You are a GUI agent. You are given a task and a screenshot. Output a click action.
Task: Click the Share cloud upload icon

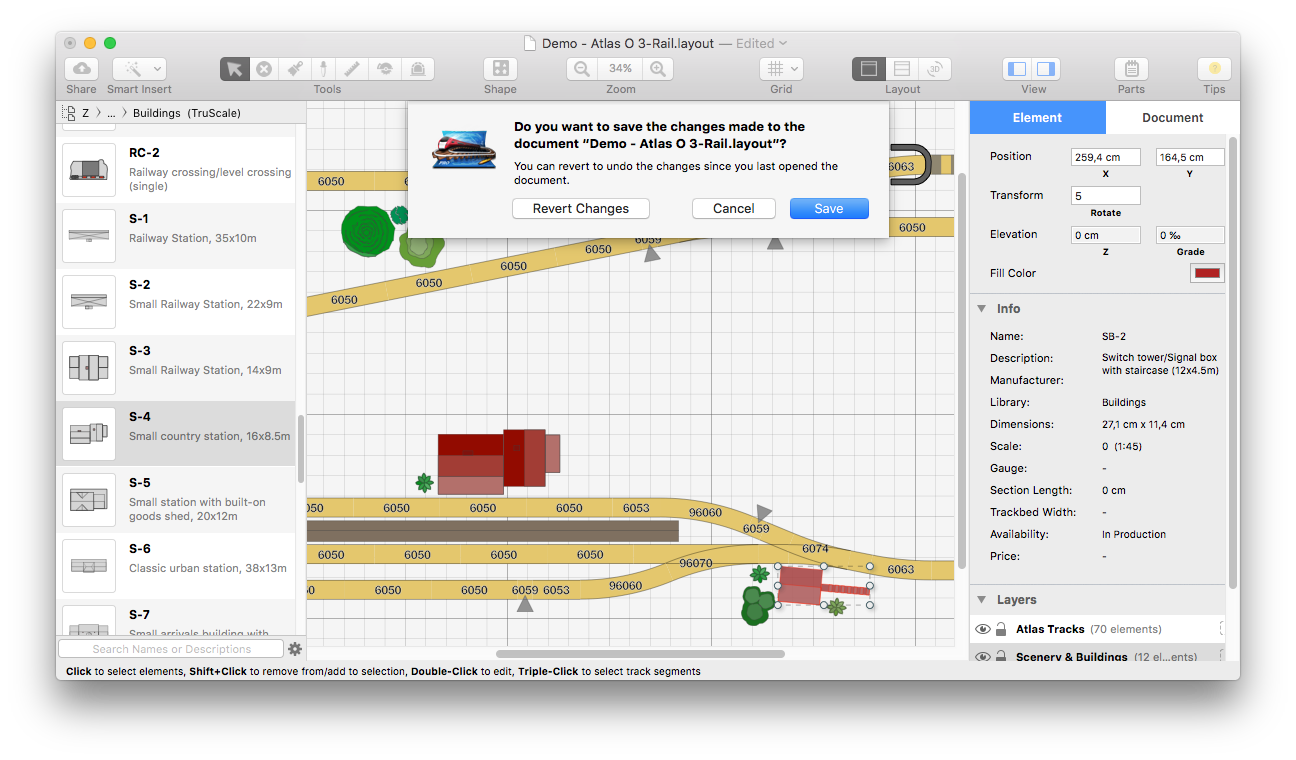coord(81,69)
